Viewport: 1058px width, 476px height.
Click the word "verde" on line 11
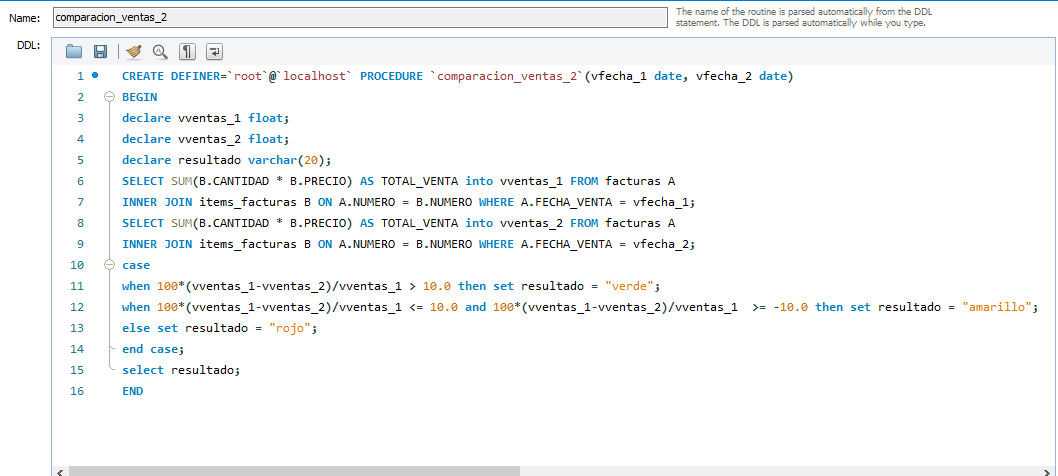pos(630,286)
